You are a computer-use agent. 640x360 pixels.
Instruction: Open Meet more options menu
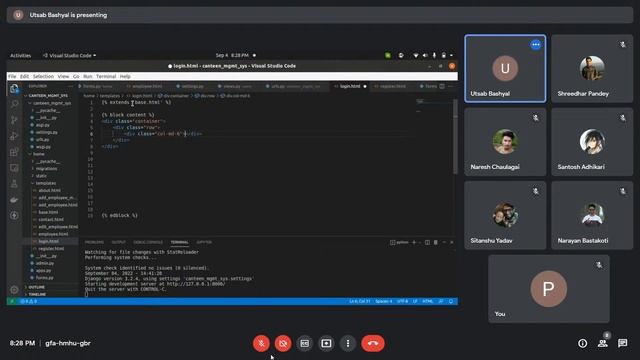coord(348,343)
